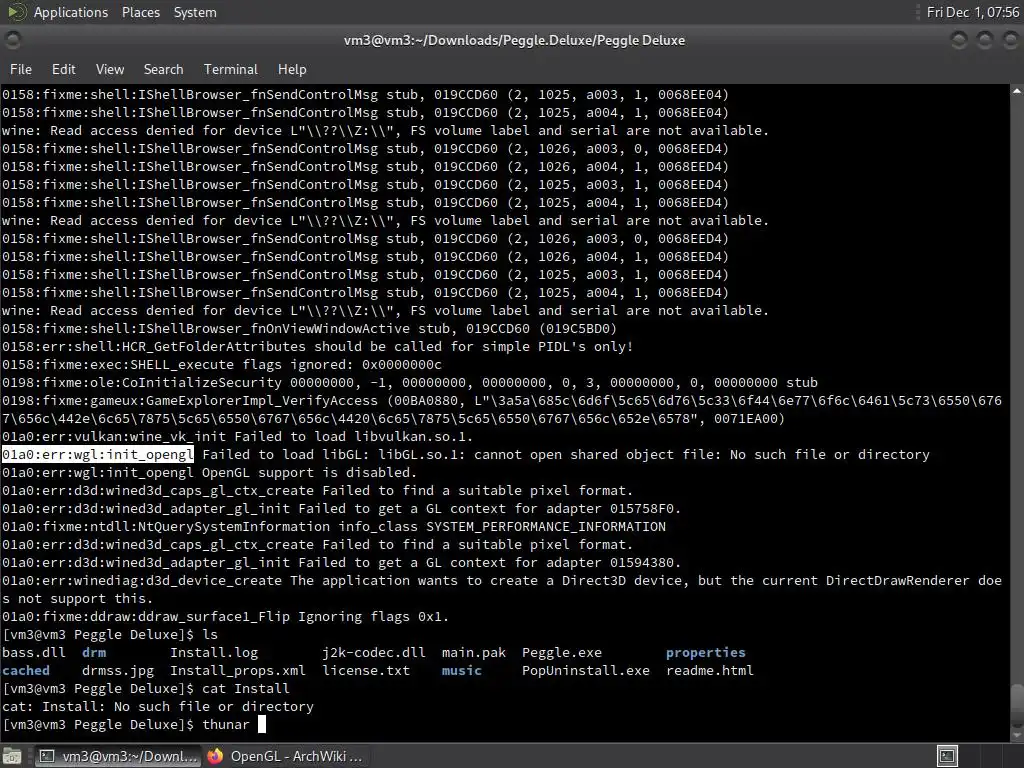Click the terminal window title text
This screenshot has height=768, width=1024.
(515, 40)
